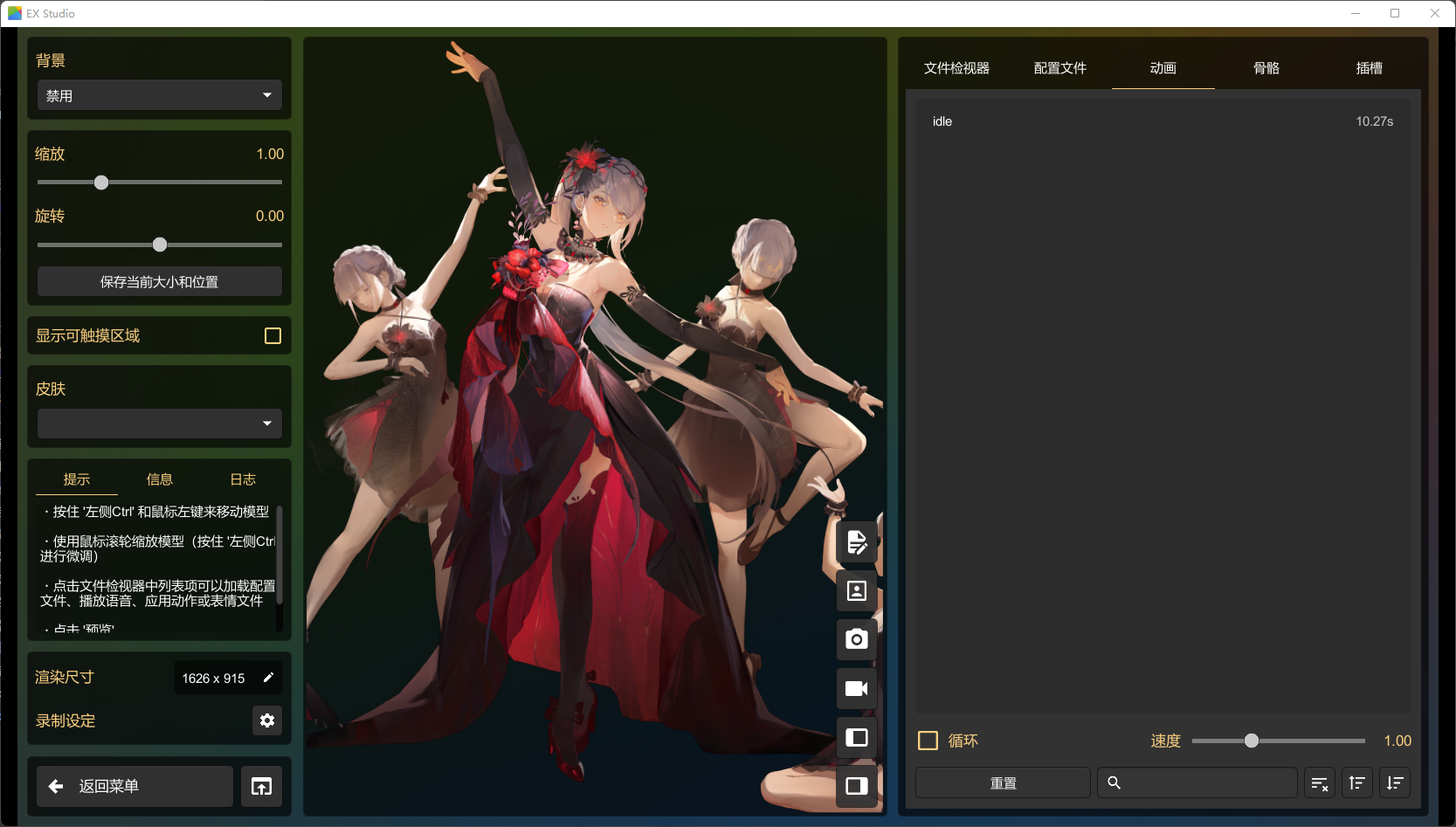
Task: Minimize the EX Studio window
Action: point(1356,13)
